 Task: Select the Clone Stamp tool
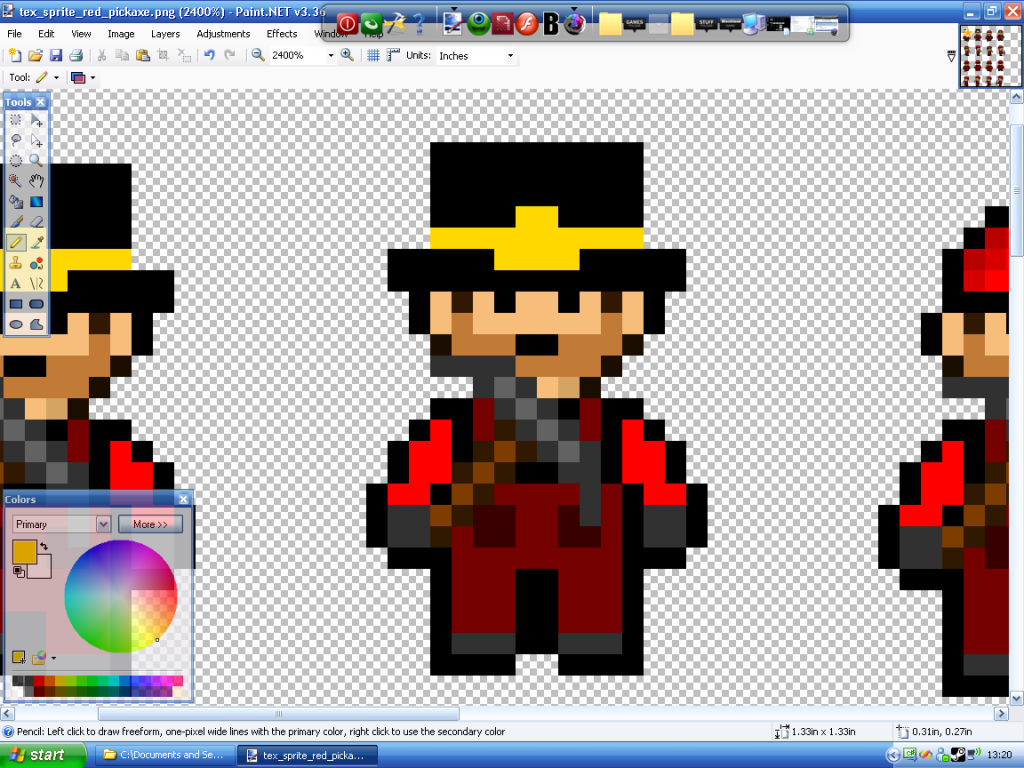[x=16, y=263]
